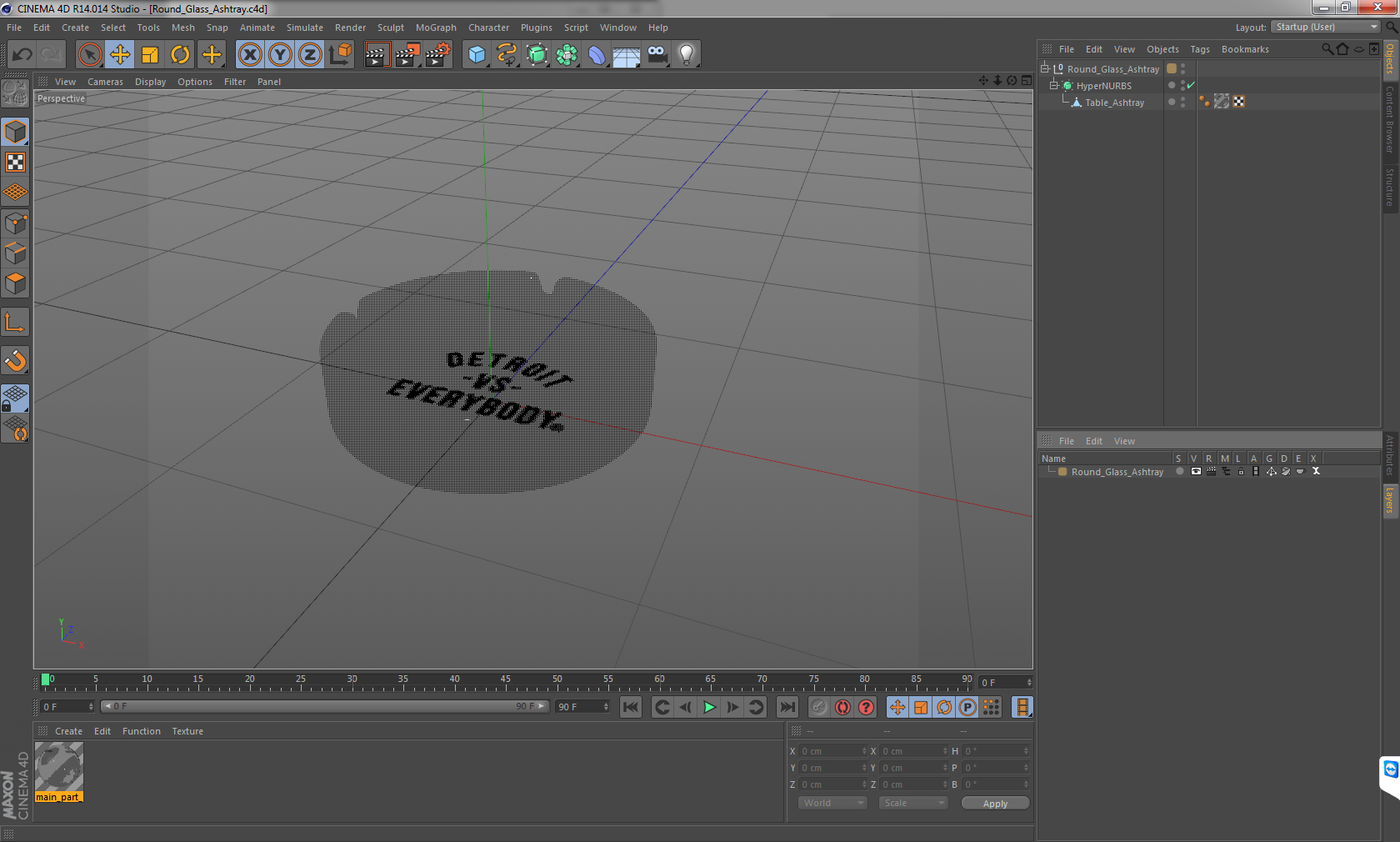The height and width of the screenshot is (842, 1400).
Task: Activate the Scale tool
Action: [150, 55]
